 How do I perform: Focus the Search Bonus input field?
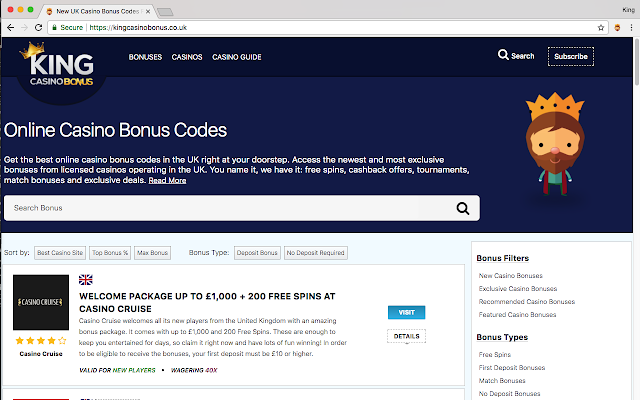pyautogui.click(x=242, y=208)
